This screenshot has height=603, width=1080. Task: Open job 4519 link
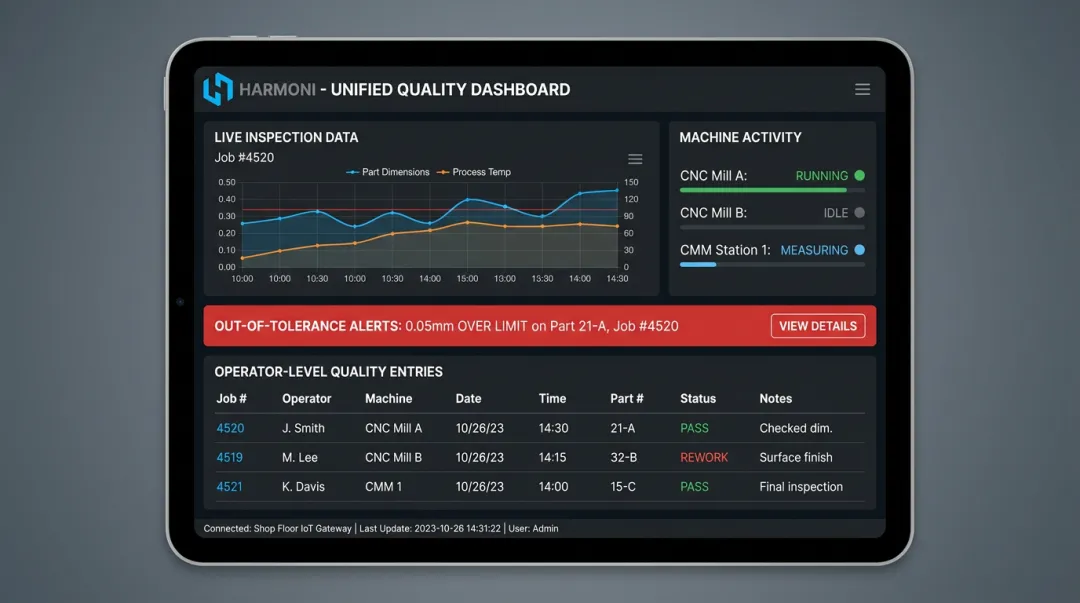(229, 458)
